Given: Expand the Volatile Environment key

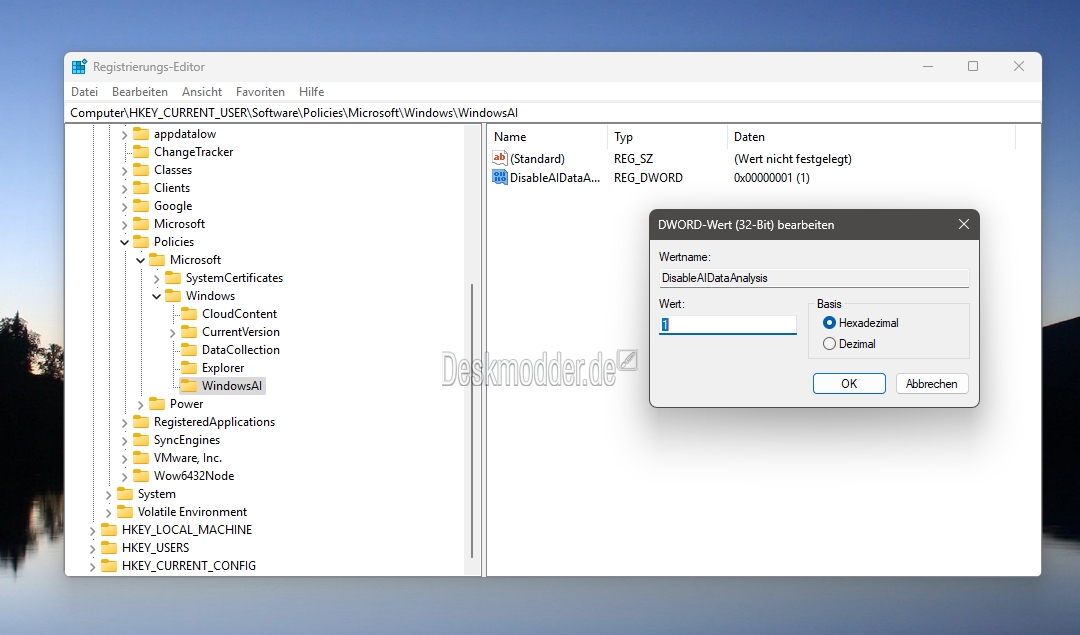Looking at the screenshot, I should (x=108, y=512).
